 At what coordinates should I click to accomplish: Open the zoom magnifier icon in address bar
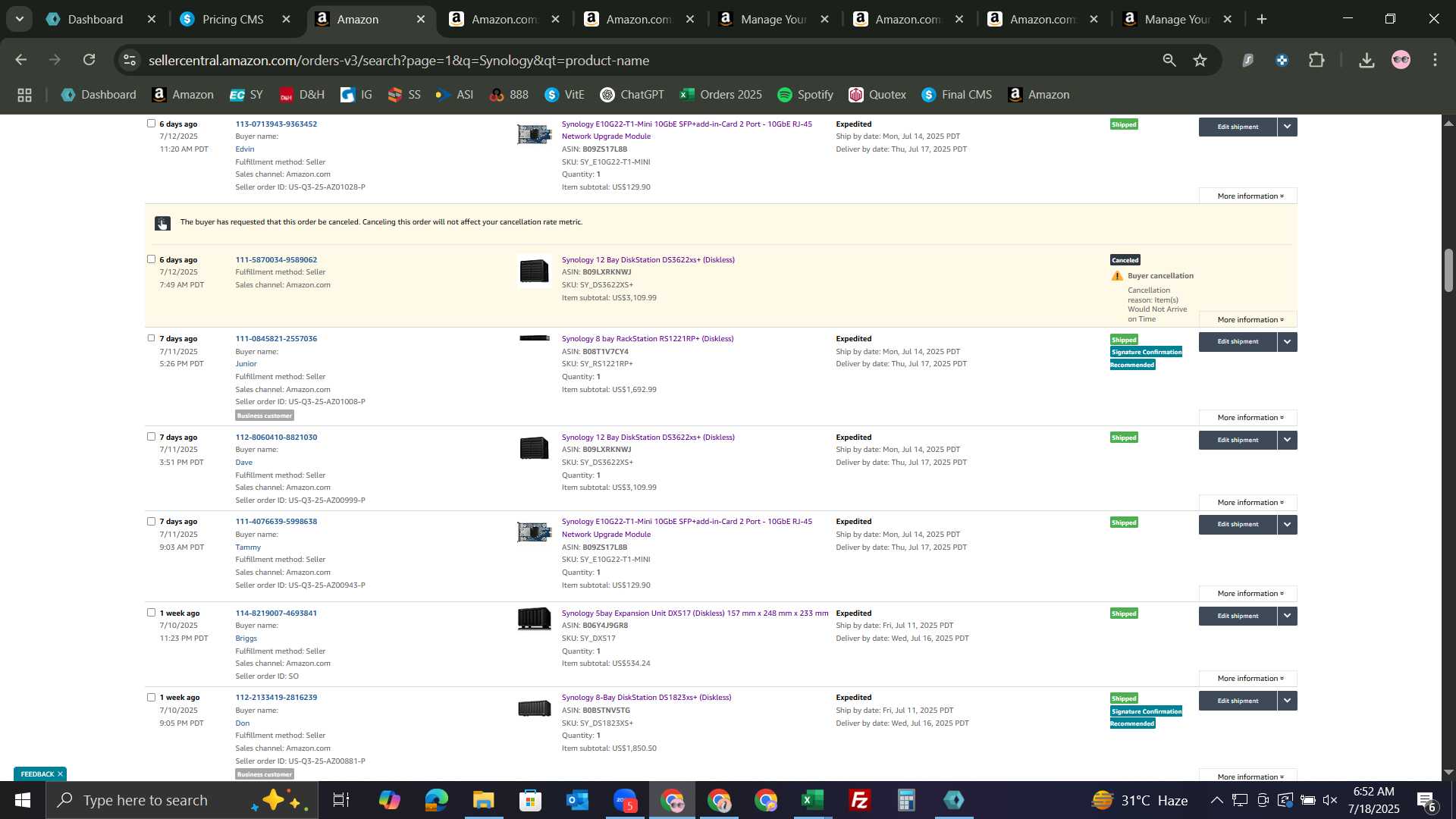click(1169, 60)
